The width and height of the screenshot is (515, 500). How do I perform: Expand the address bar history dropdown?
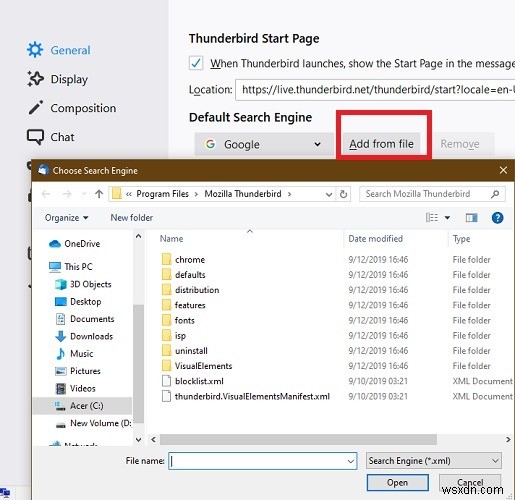pos(329,194)
